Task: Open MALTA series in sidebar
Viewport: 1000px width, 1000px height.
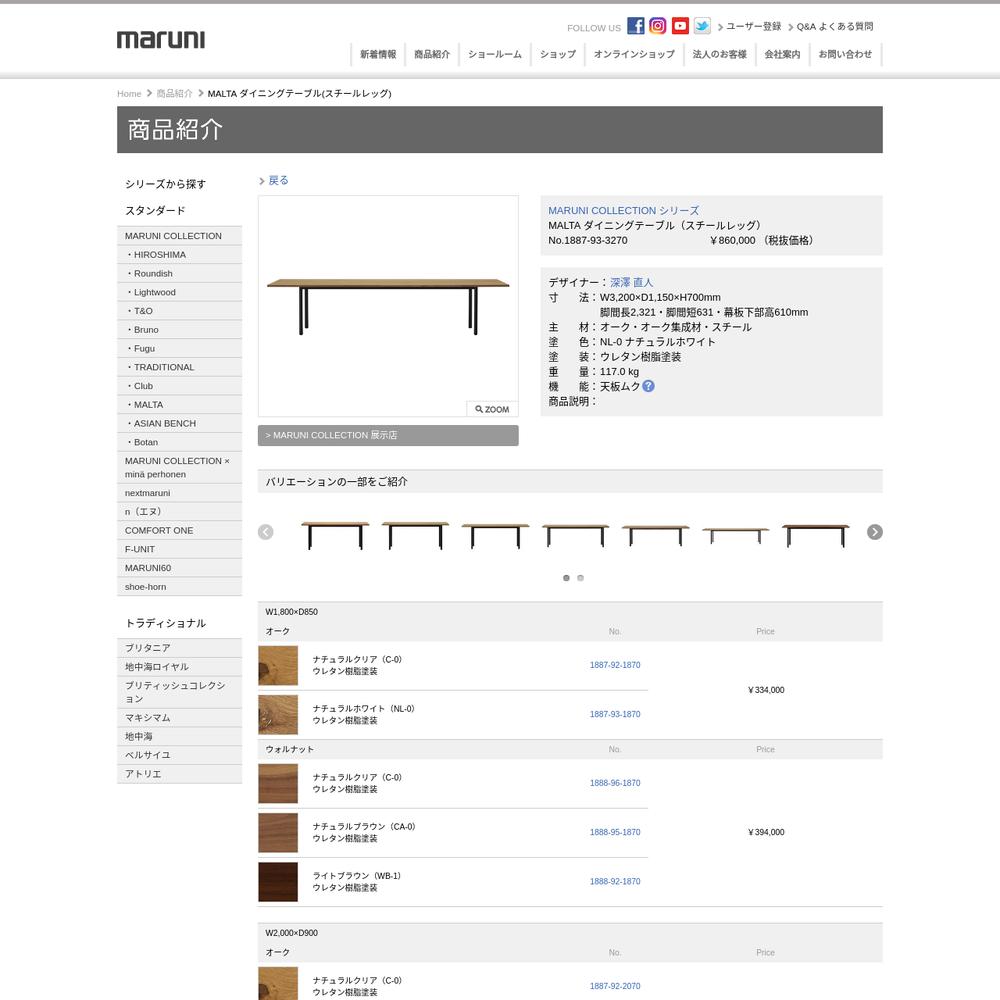Action: click(x=179, y=404)
